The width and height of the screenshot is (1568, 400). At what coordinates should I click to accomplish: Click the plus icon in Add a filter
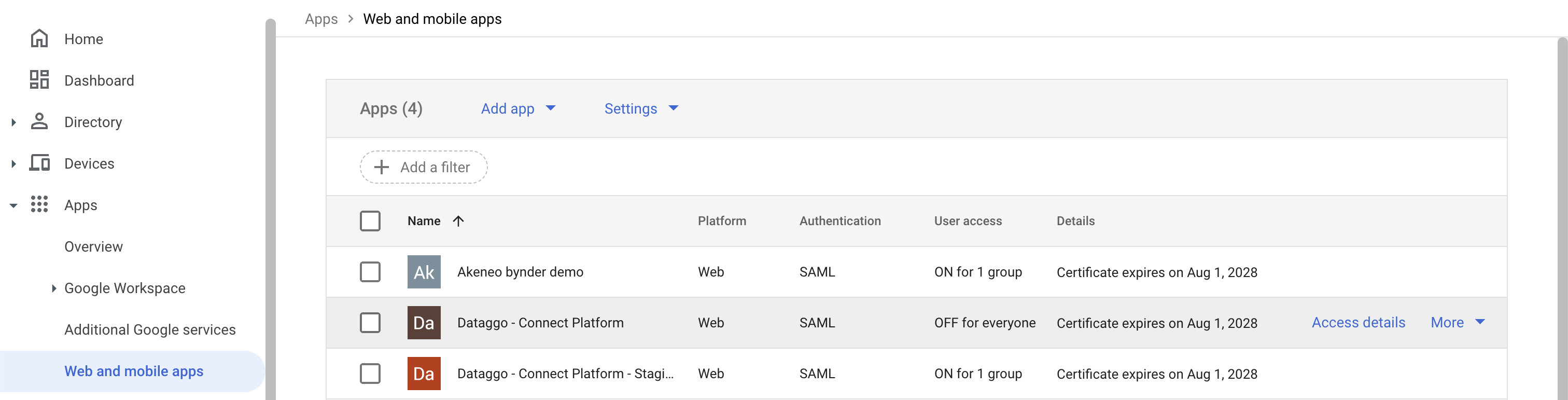click(x=381, y=167)
